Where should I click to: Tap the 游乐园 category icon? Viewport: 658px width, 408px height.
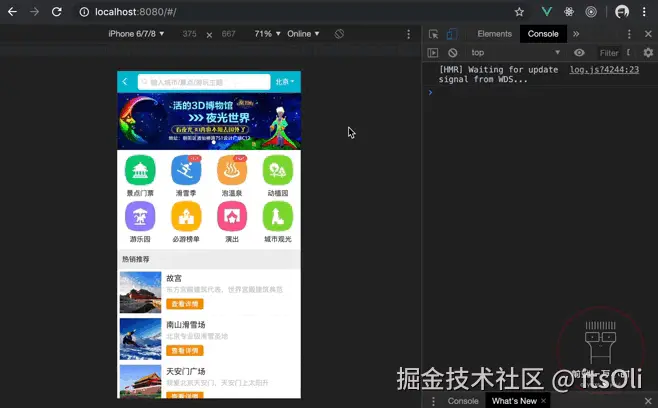pos(140,216)
